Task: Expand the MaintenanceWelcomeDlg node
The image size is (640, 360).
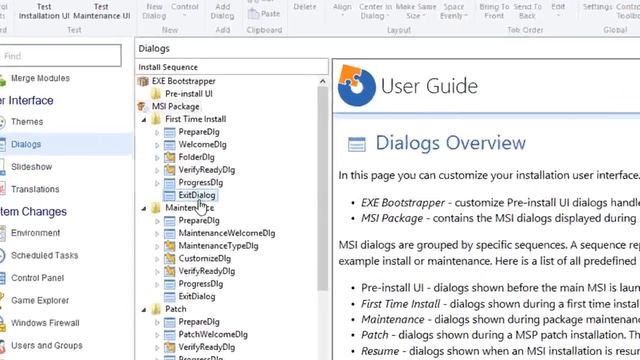Action: click(157, 233)
